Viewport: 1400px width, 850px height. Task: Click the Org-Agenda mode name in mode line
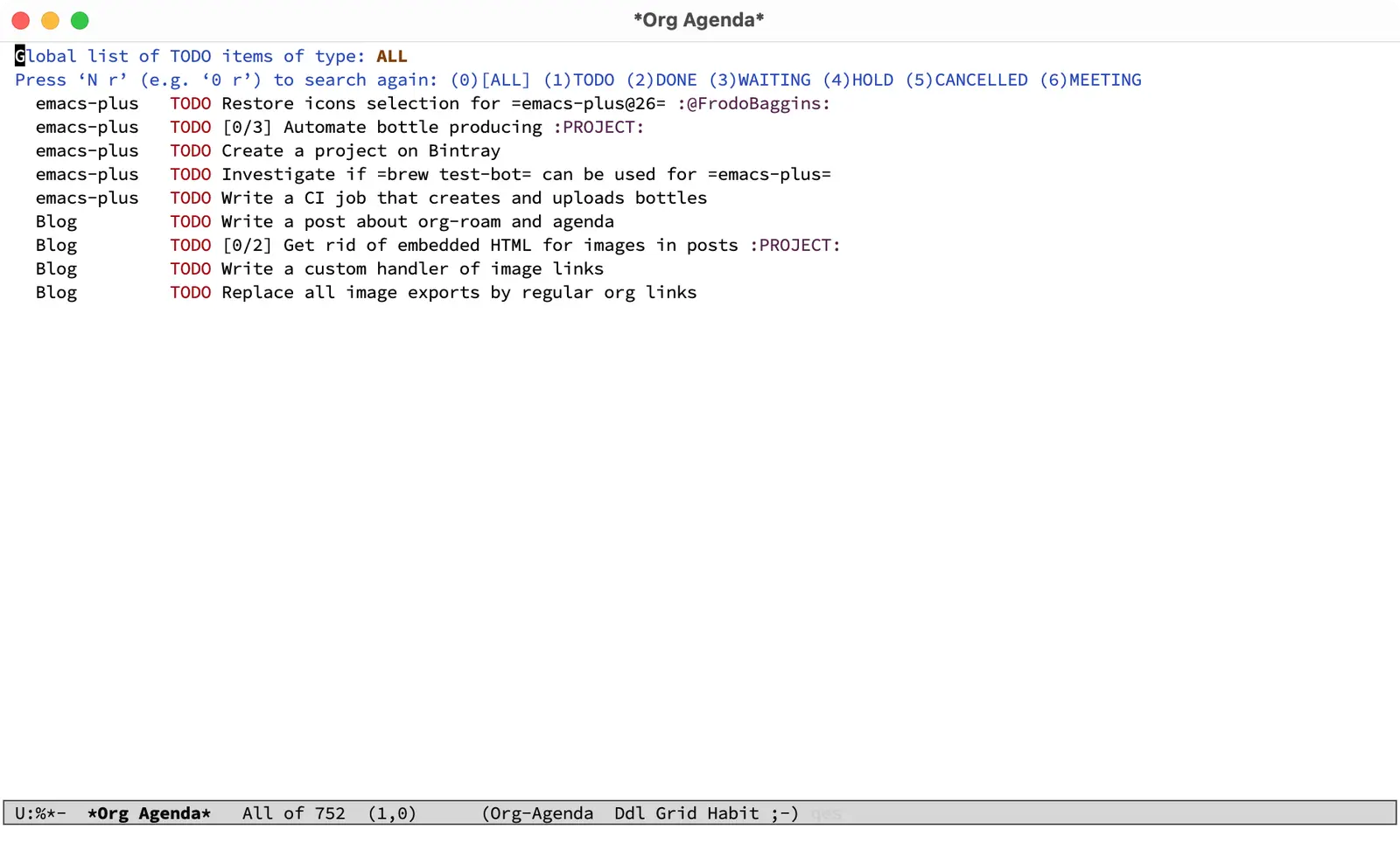pos(541,813)
